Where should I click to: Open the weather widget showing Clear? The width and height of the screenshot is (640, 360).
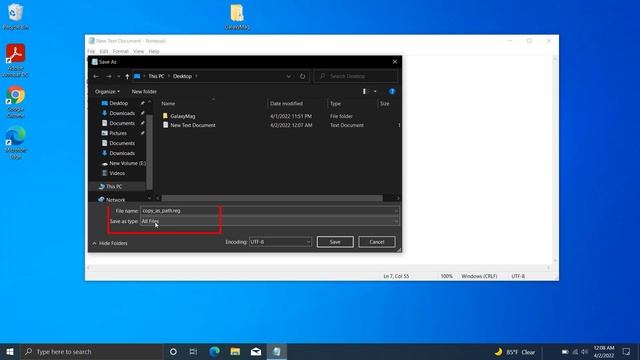point(515,352)
